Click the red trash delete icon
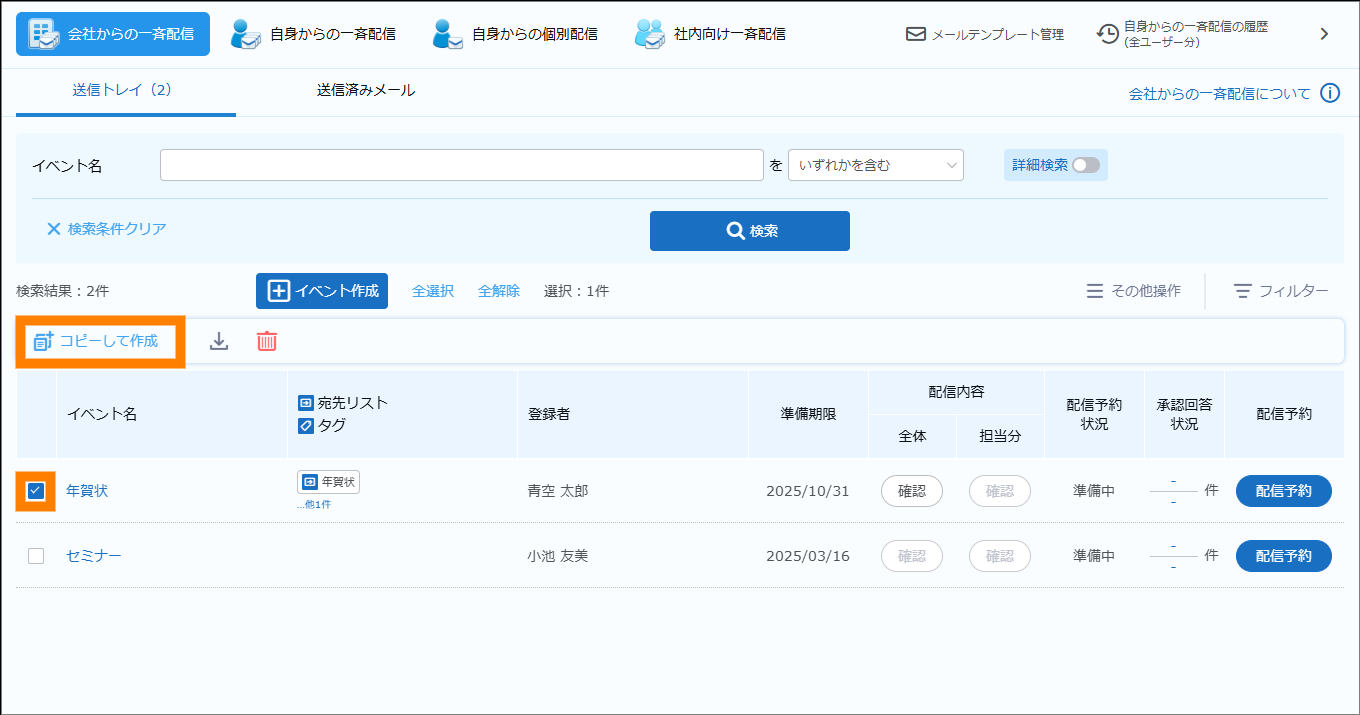Image resolution: width=1360 pixels, height=715 pixels. click(x=267, y=341)
